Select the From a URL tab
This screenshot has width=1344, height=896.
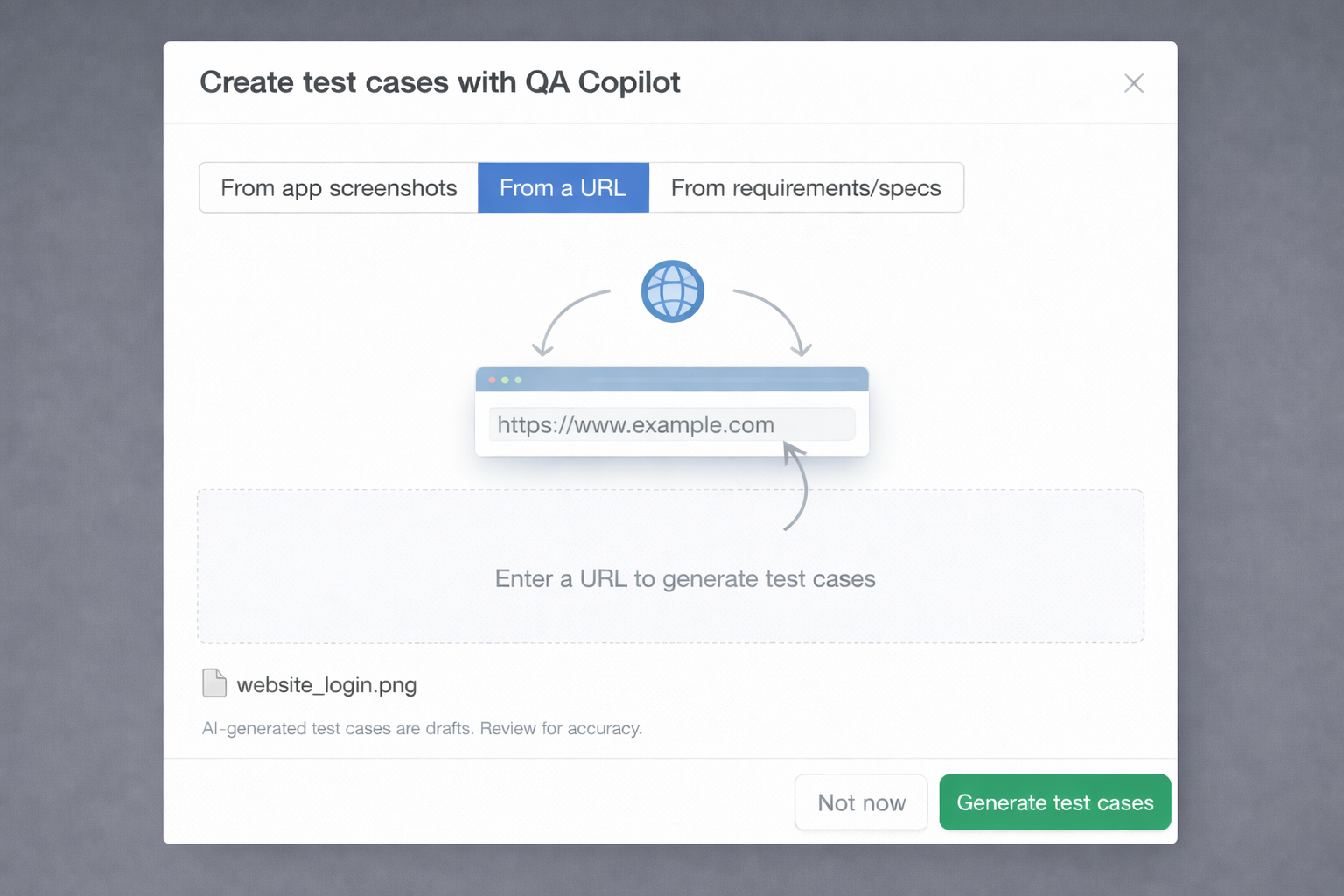pyautogui.click(x=563, y=187)
